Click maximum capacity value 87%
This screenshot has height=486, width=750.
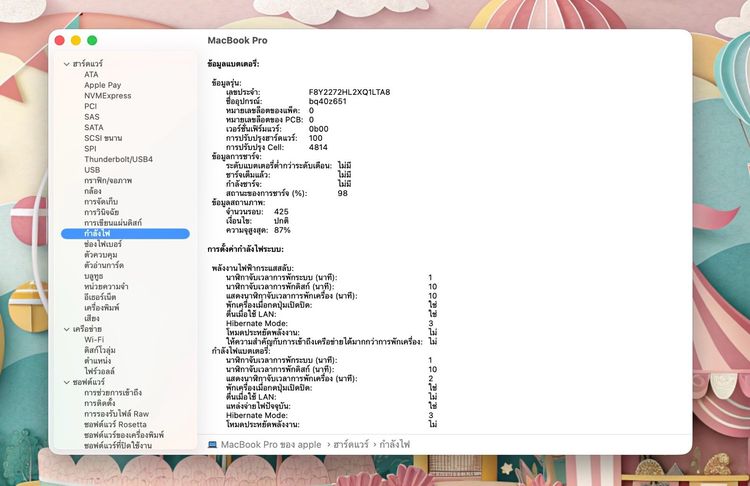[282, 230]
